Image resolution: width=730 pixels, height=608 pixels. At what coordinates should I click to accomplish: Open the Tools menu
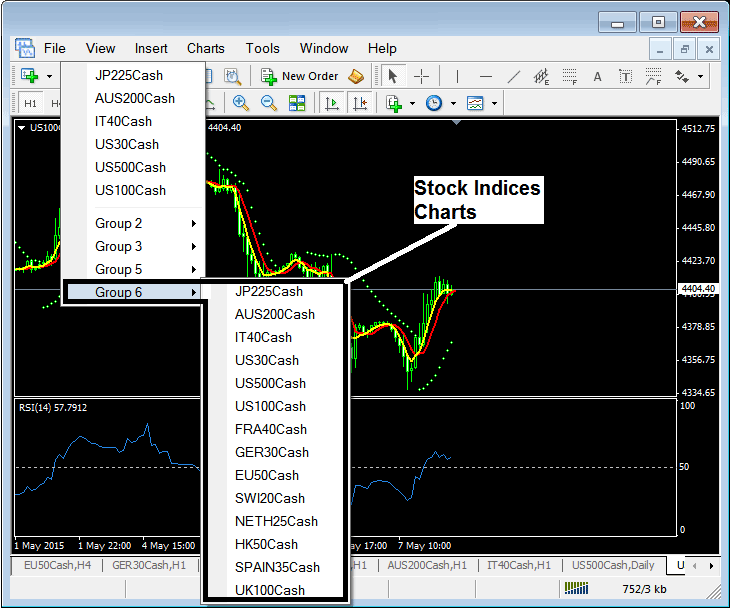coord(263,48)
